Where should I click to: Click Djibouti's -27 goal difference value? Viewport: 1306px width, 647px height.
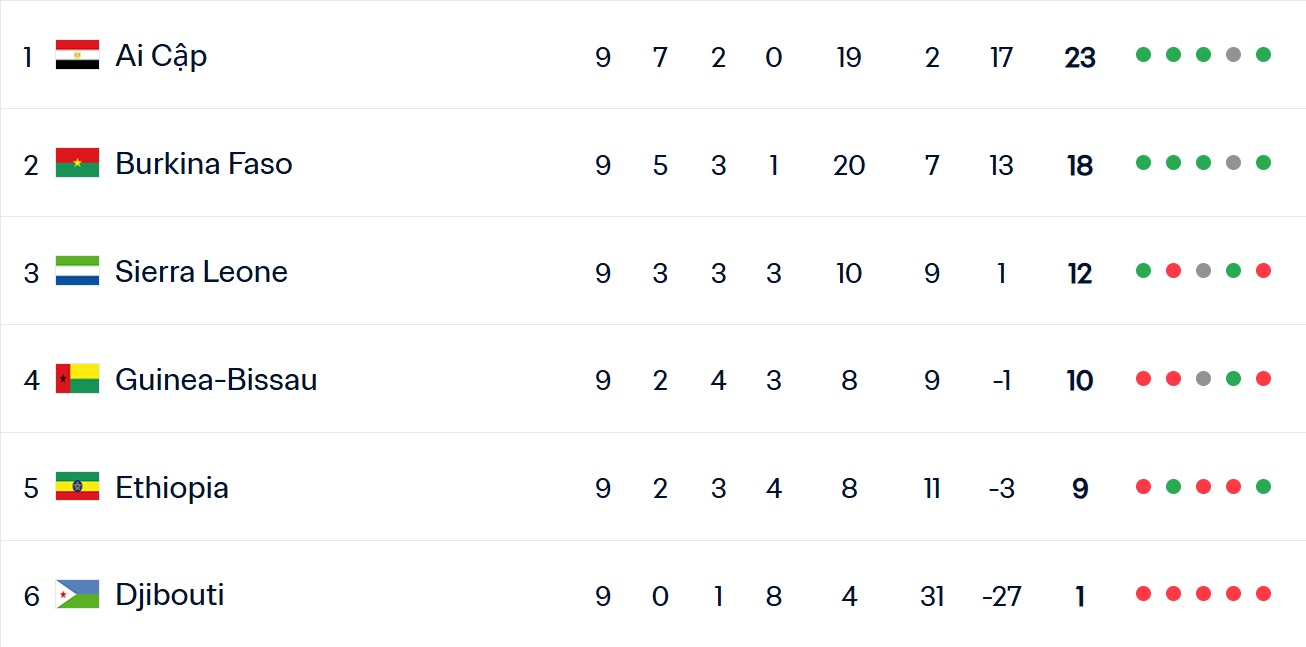point(1001,597)
